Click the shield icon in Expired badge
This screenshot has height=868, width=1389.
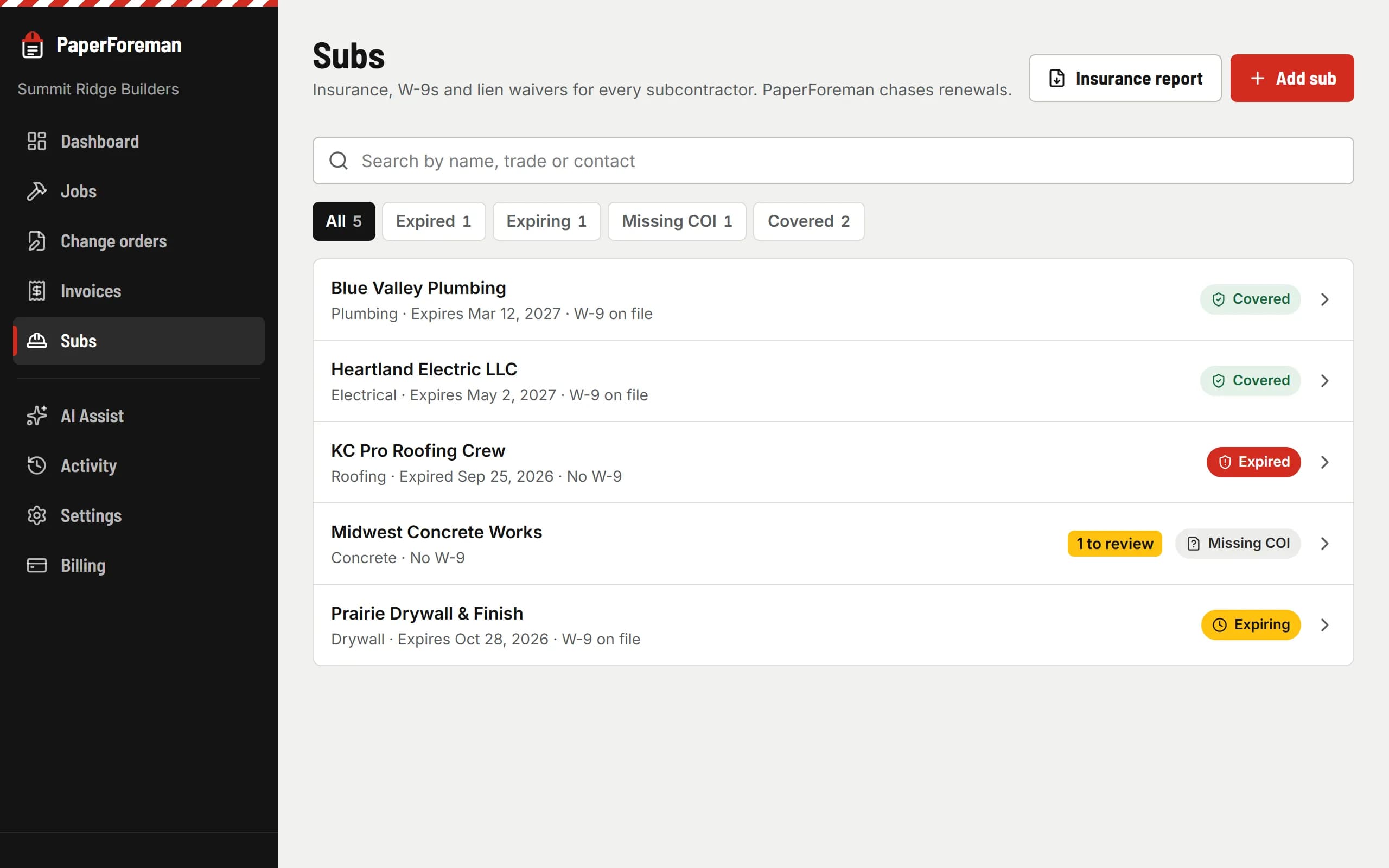pyautogui.click(x=1224, y=462)
